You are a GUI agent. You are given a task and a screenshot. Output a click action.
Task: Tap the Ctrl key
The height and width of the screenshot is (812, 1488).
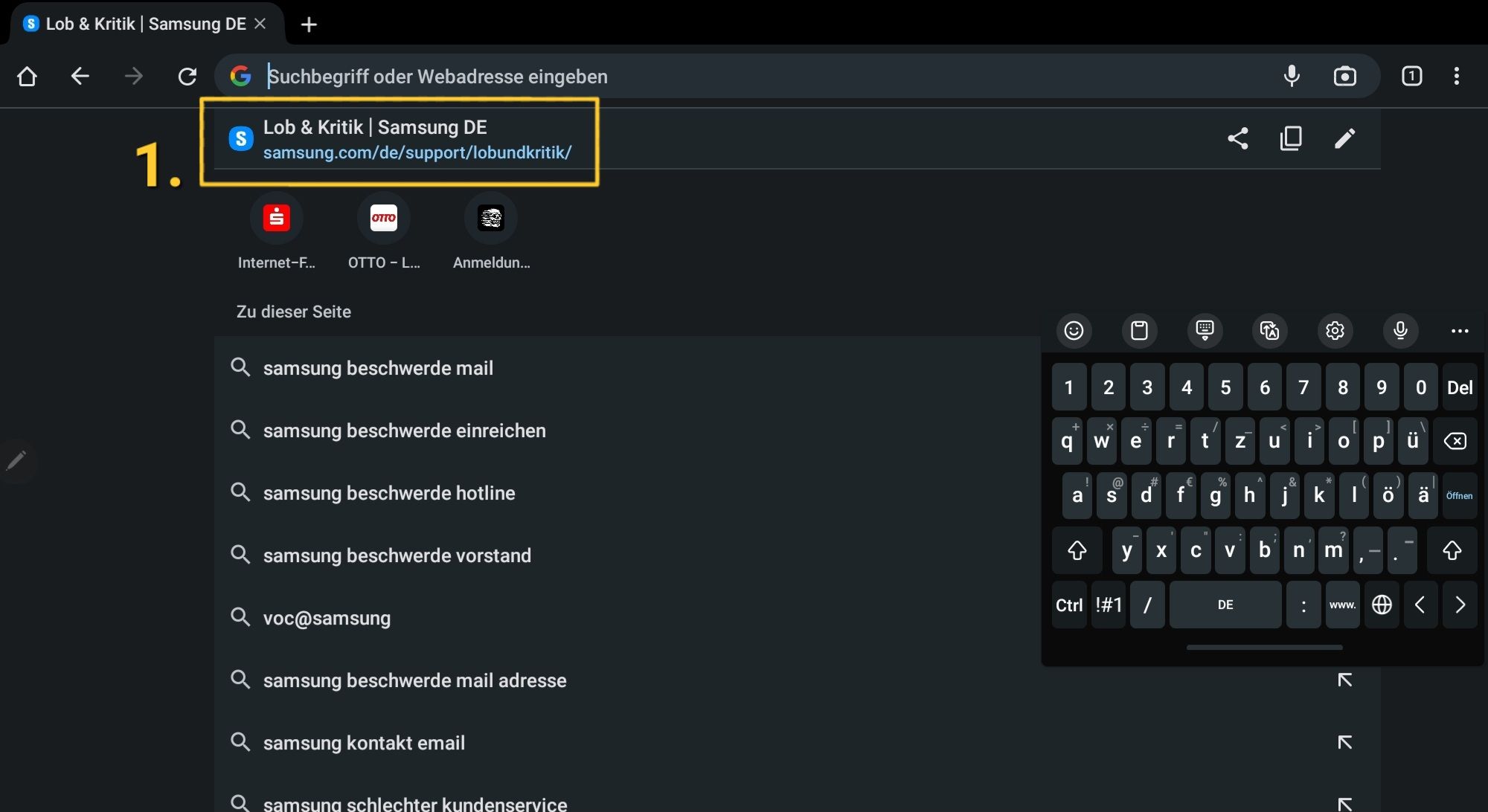click(1069, 605)
